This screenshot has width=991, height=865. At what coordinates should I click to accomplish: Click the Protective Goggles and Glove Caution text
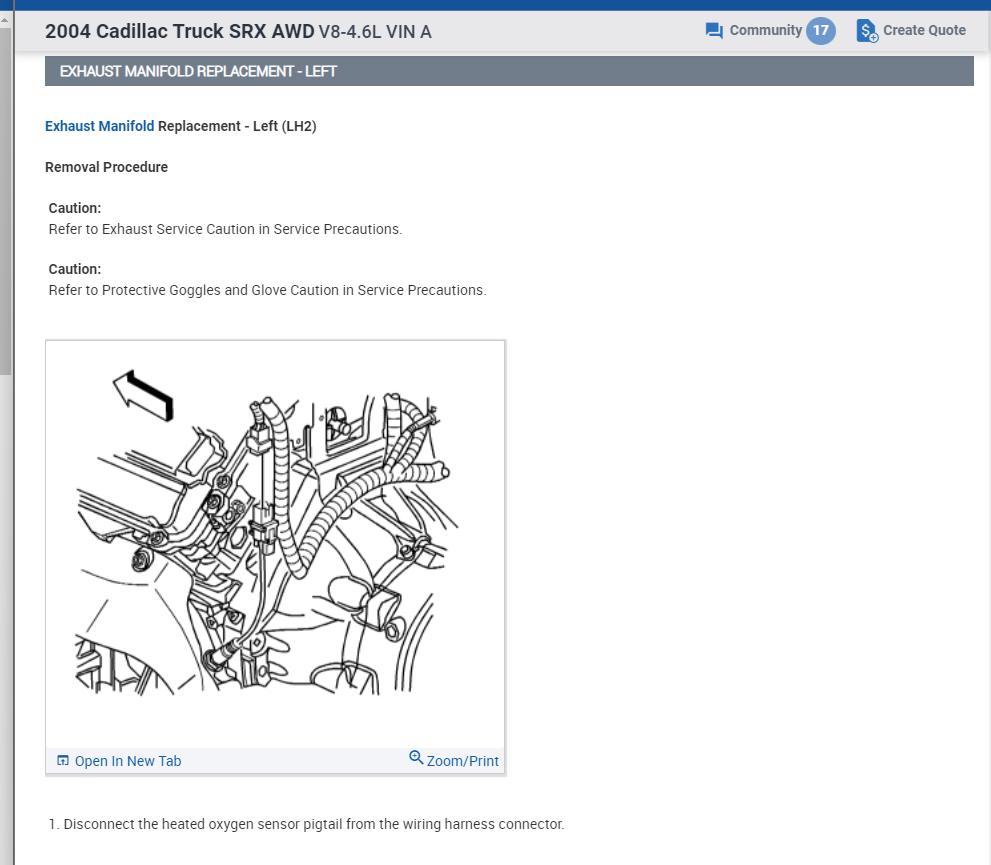(x=267, y=290)
